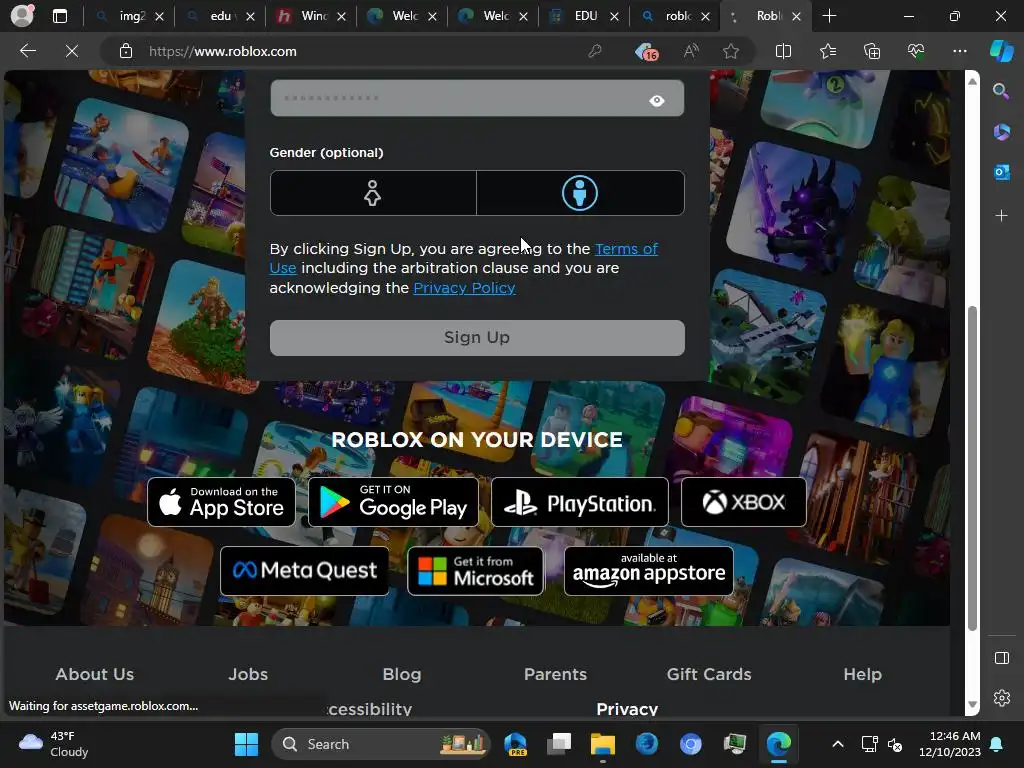Image resolution: width=1024 pixels, height=768 pixels.
Task: Toggle the sidebar panel layout icon
Action: (x=1001, y=658)
